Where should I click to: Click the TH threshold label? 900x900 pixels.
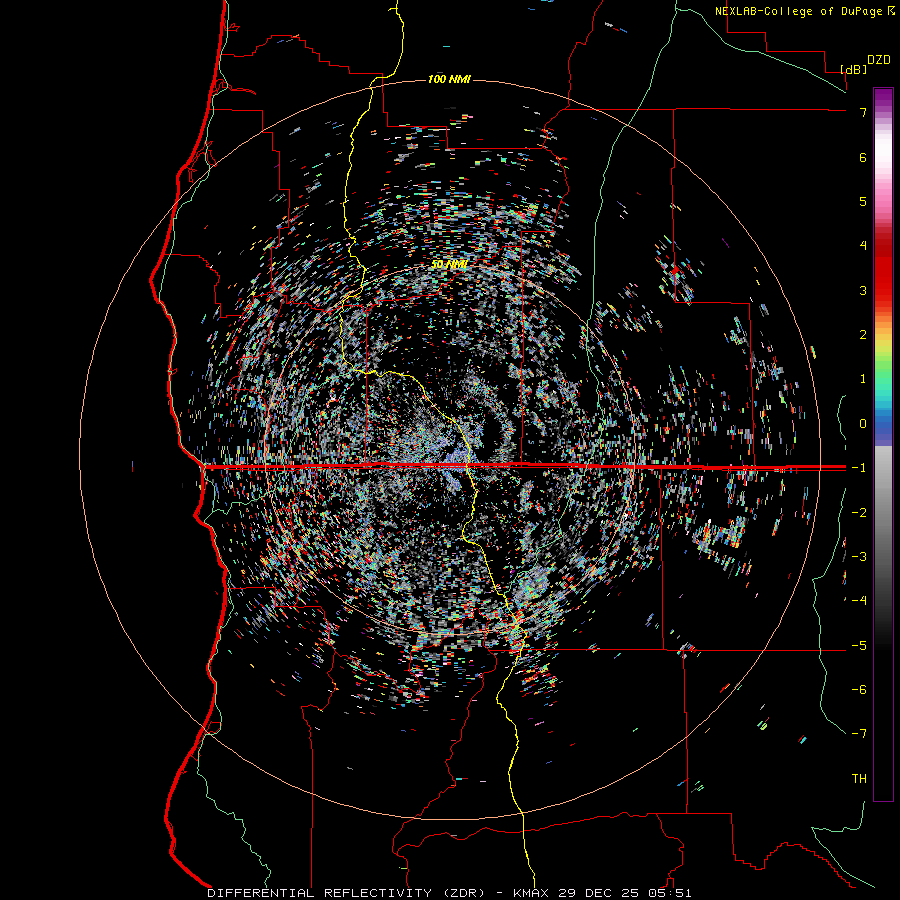coord(859,779)
